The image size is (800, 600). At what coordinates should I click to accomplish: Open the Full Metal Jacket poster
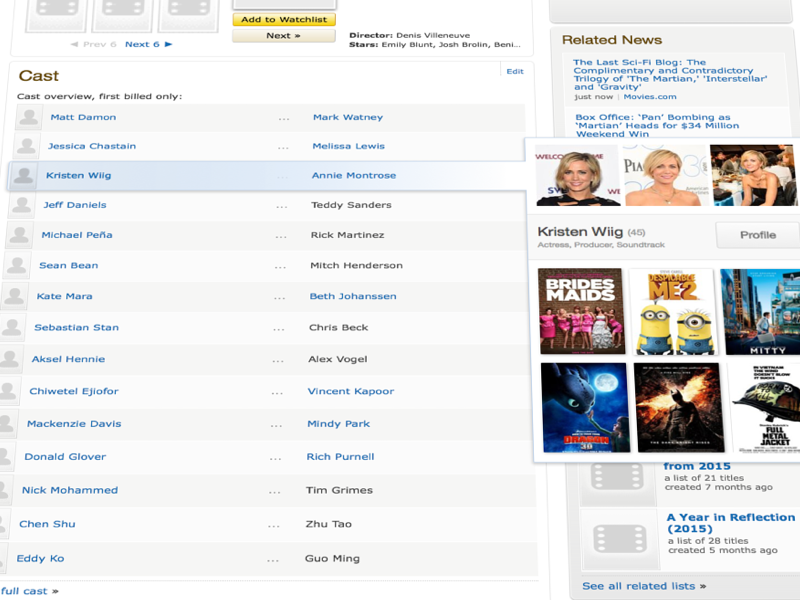tap(765, 407)
